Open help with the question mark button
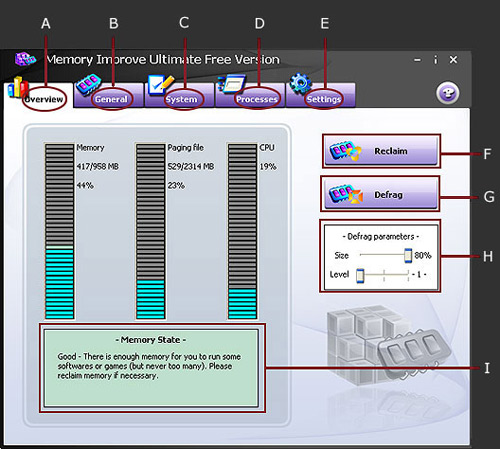 [448, 93]
